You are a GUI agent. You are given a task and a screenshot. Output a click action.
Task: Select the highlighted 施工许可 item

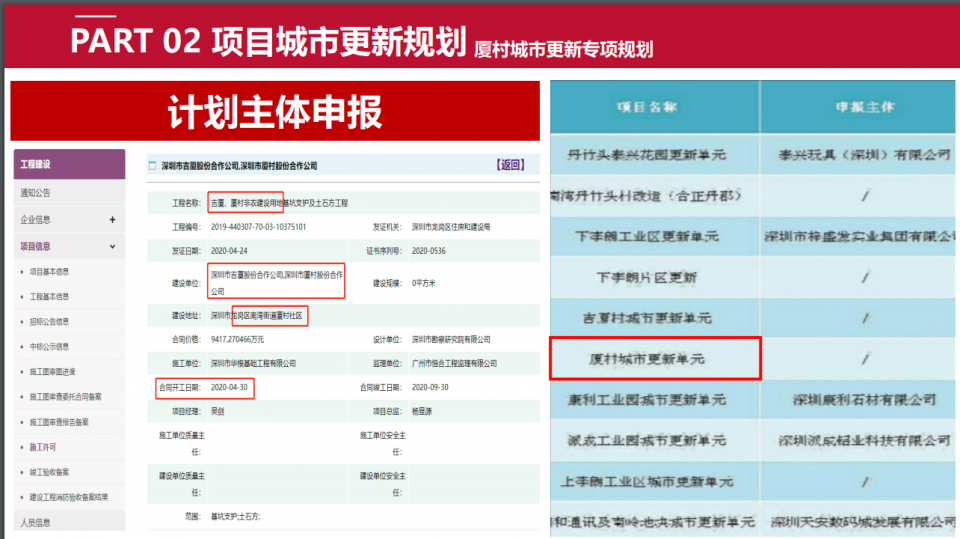pyautogui.click(x=43, y=447)
